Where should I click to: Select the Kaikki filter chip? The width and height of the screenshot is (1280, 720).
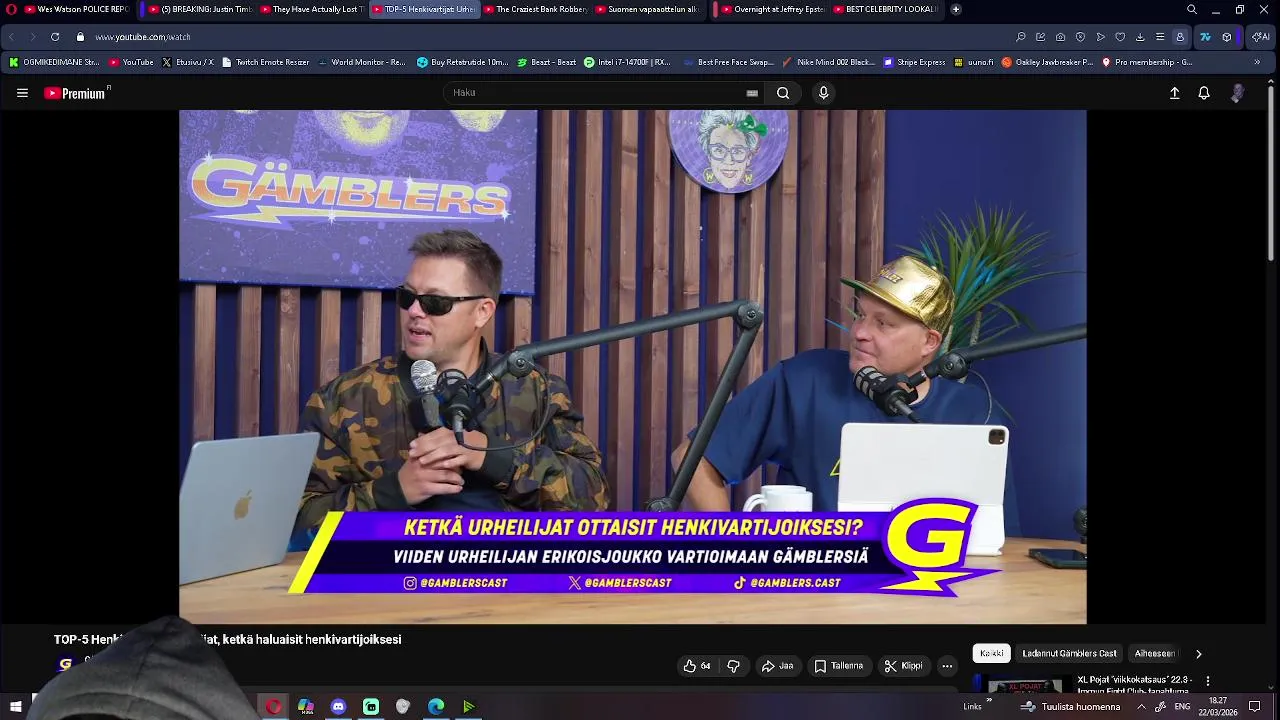[x=992, y=654]
